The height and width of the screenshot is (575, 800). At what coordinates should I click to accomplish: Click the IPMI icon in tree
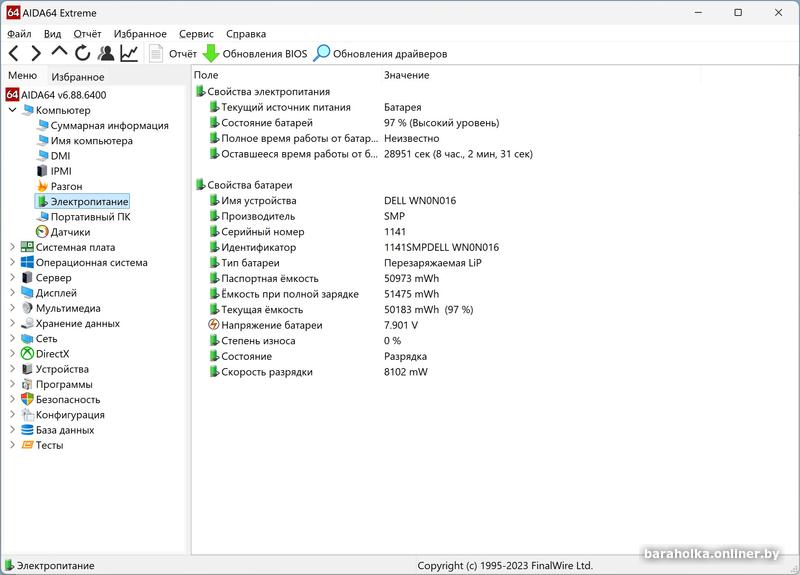pyautogui.click(x=42, y=171)
